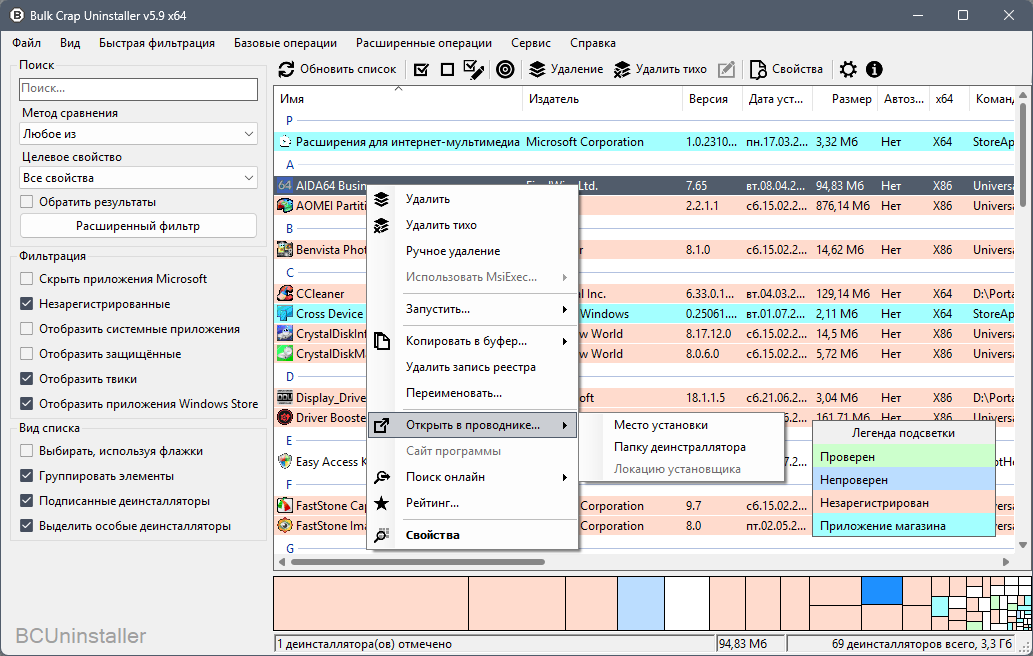The width and height of the screenshot is (1033, 656).
Task: Click the empty-square deselect-all toolbar icon
Action: click(x=447, y=69)
